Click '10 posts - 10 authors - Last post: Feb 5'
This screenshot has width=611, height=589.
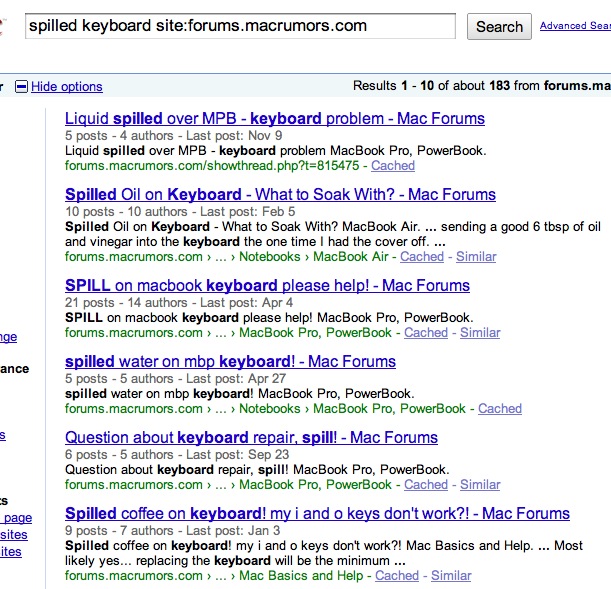(180, 212)
